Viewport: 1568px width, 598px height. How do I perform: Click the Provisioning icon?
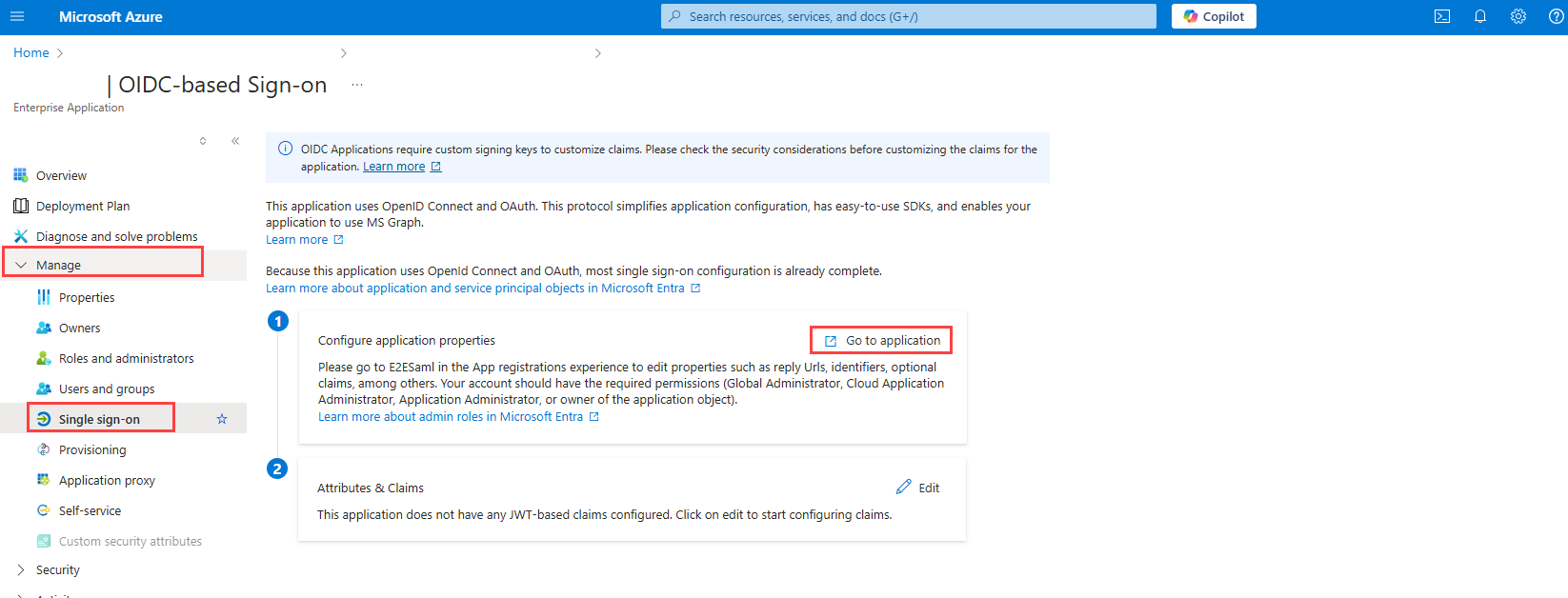(x=44, y=449)
